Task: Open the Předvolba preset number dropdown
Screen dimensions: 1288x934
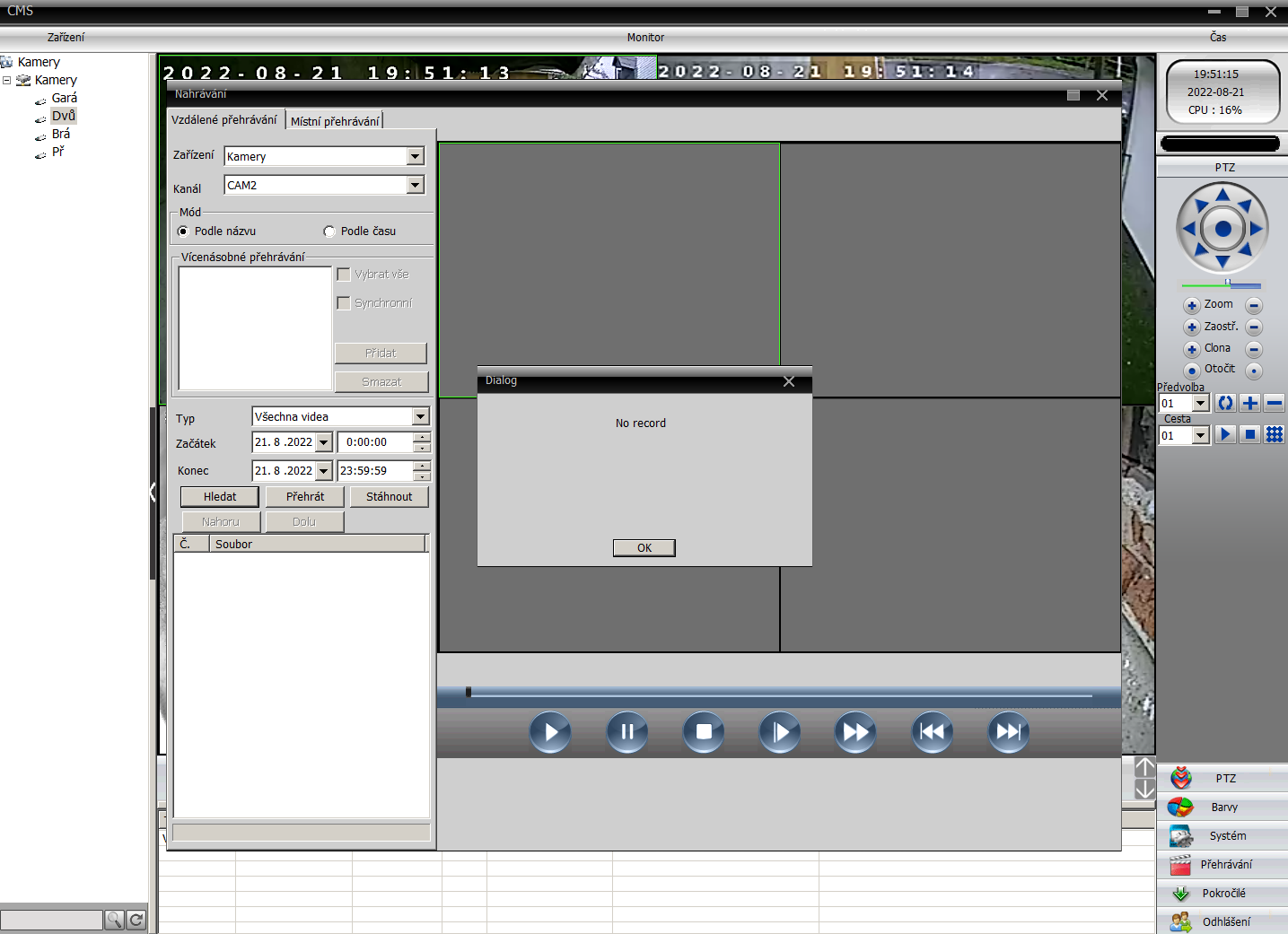Action: click(x=1200, y=404)
